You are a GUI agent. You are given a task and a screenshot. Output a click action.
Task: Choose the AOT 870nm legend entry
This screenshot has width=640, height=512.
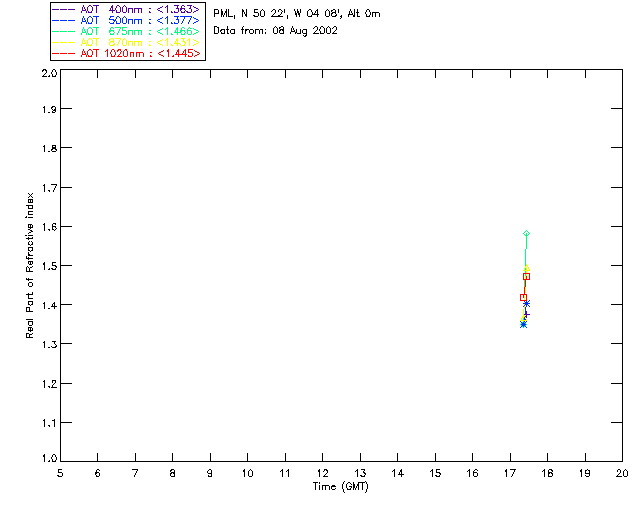point(126,42)
